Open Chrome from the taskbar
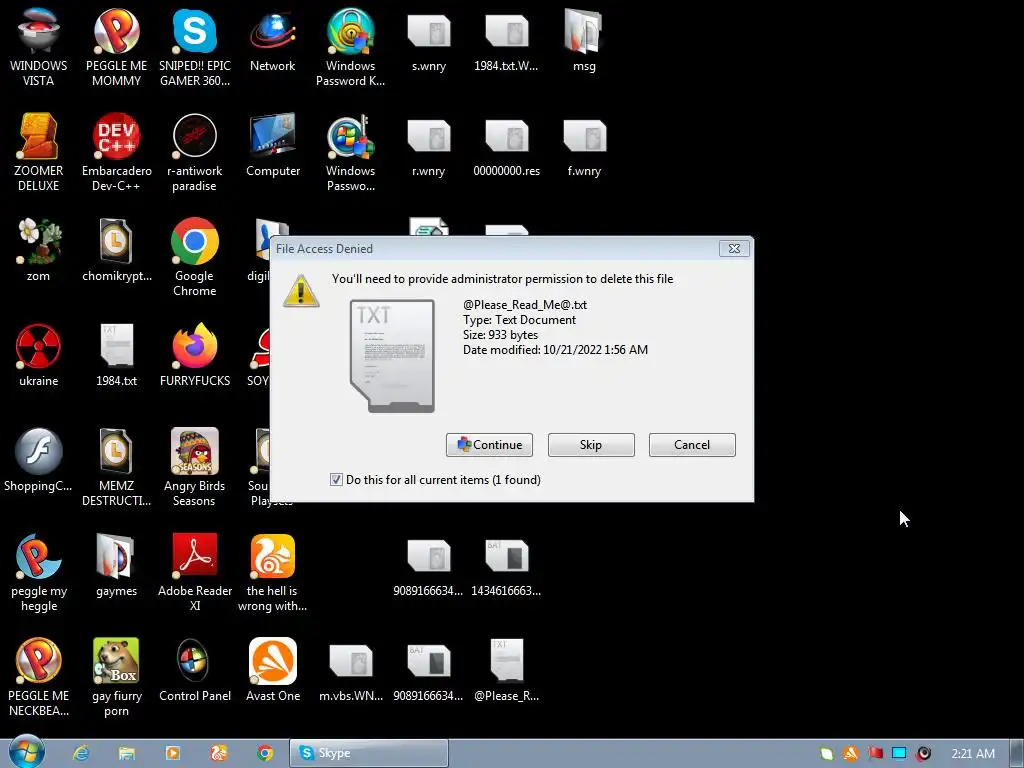The height and width of the screenshot is (768, 1024). [265, 754]
